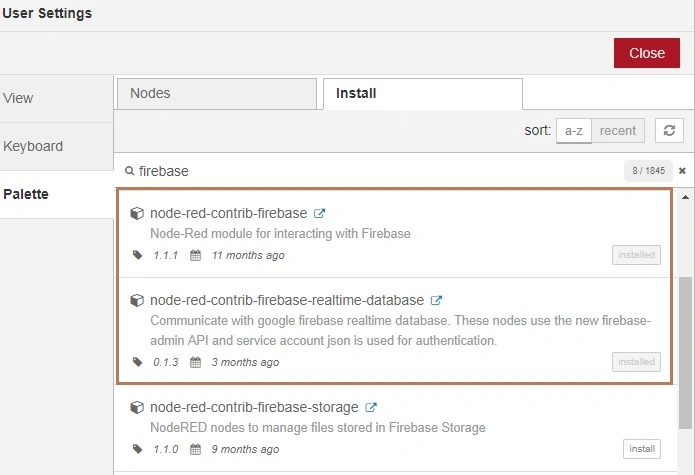Screen dimensions: 695x475
Task: Click calendar icon beside 11 months ago
Action: pos(195,255)
